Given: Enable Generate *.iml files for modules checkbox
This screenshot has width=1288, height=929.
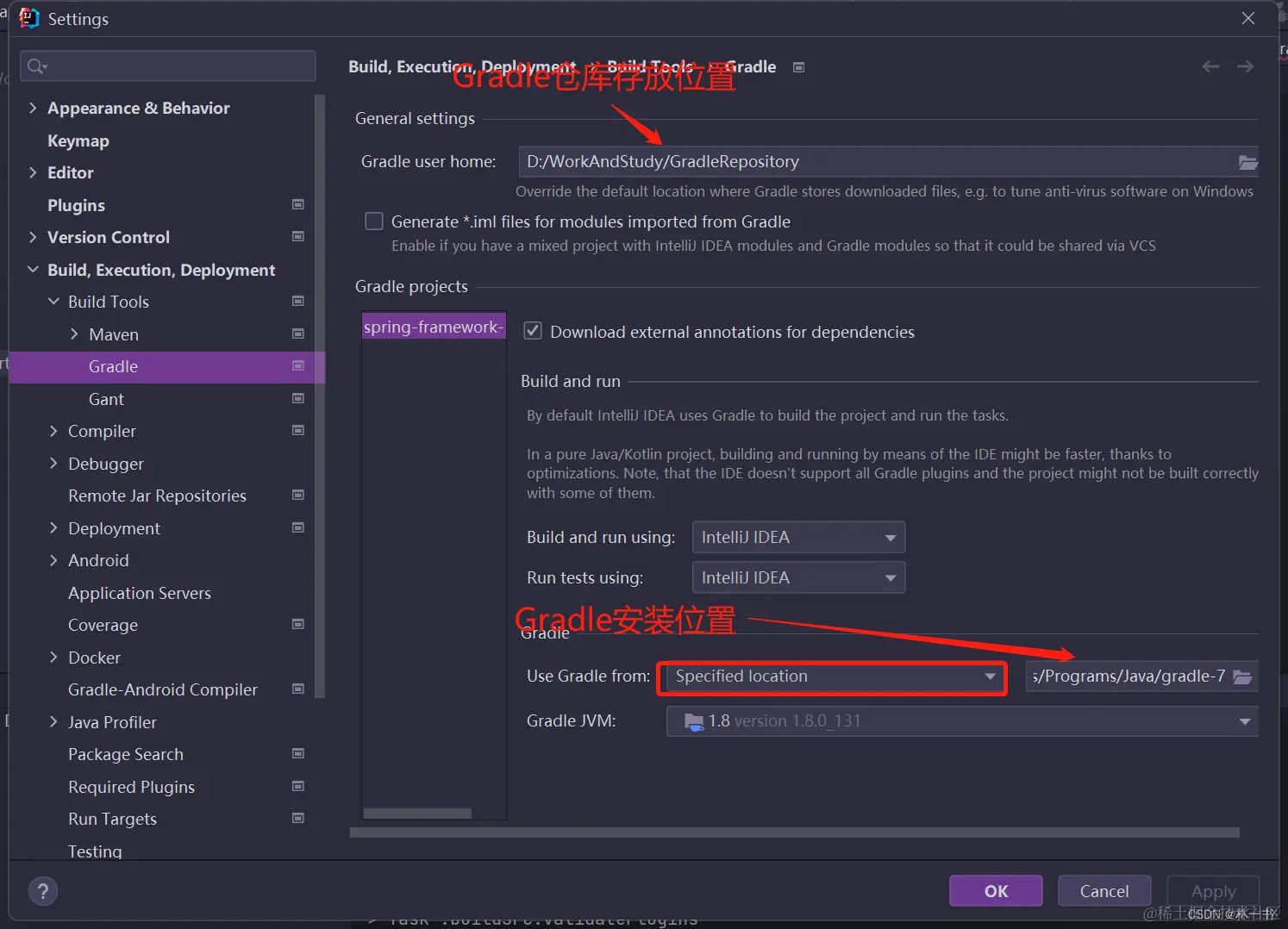Looking at the screenshot, I should pyautogui.click(x=374, y=221).
